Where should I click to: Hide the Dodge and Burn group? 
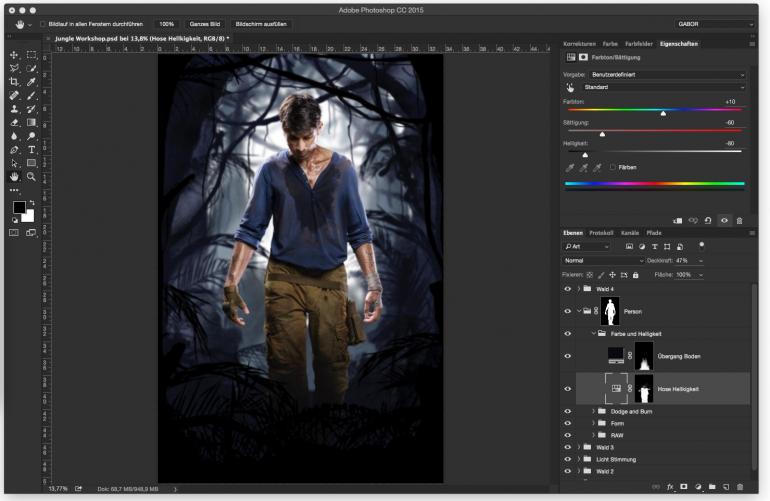click(568, 412)
